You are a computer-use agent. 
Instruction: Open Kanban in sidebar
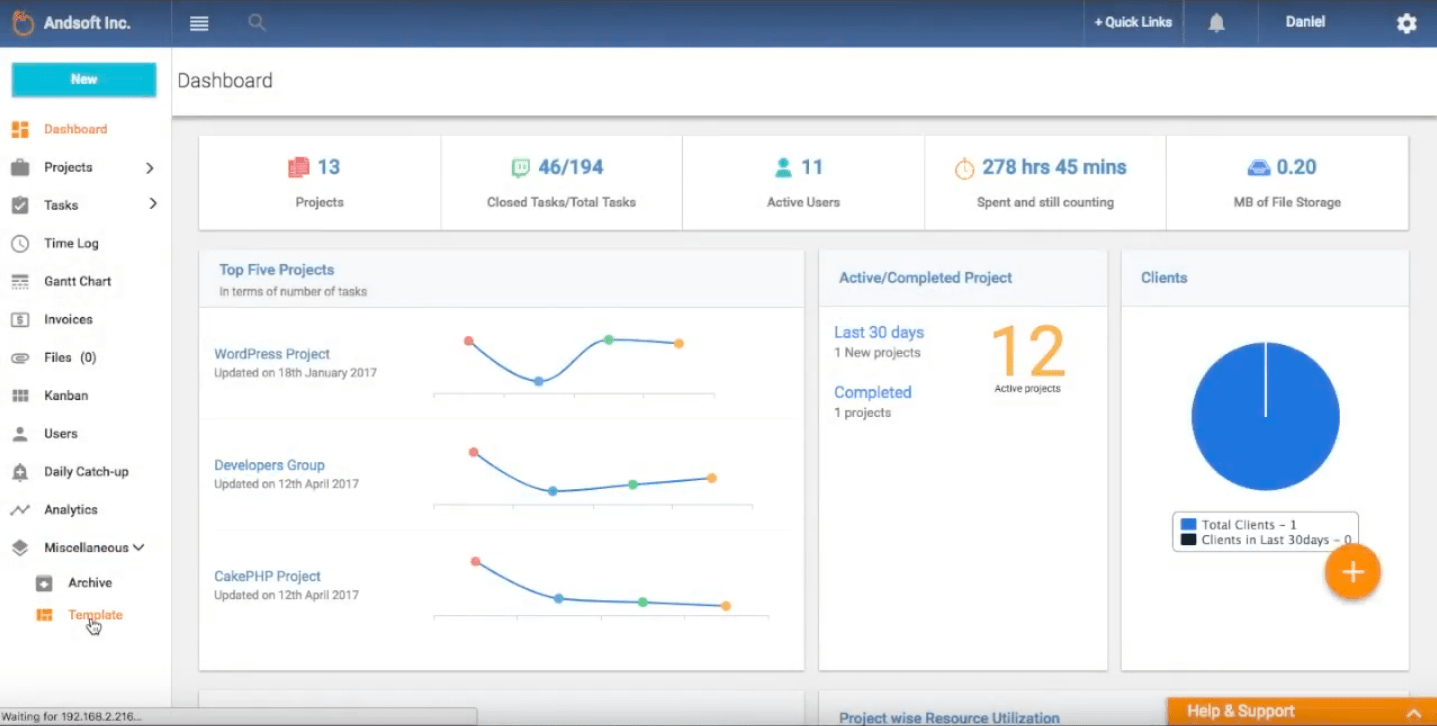66,395
